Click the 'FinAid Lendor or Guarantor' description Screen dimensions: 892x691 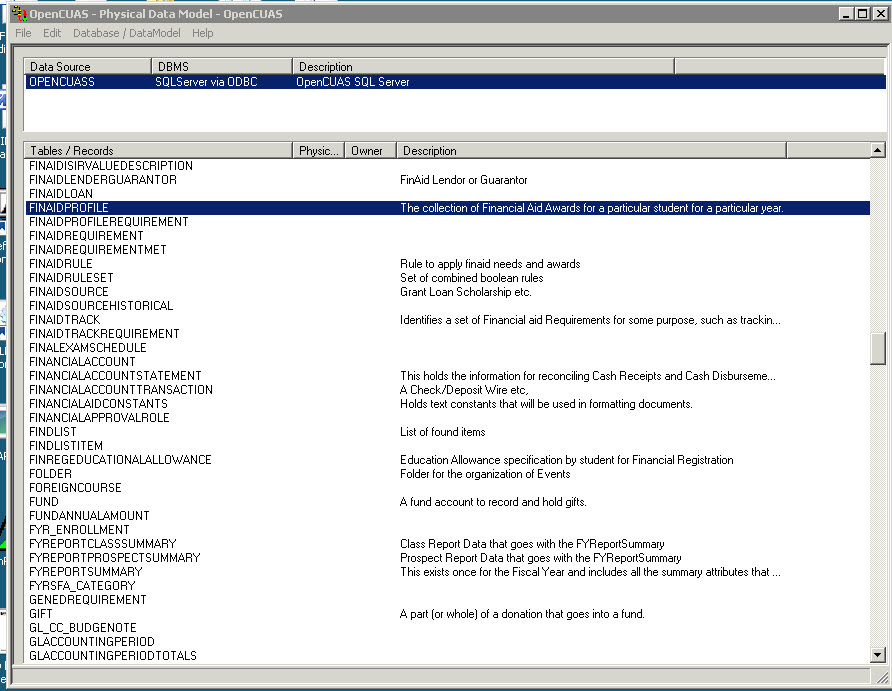(x=464, y=180)
